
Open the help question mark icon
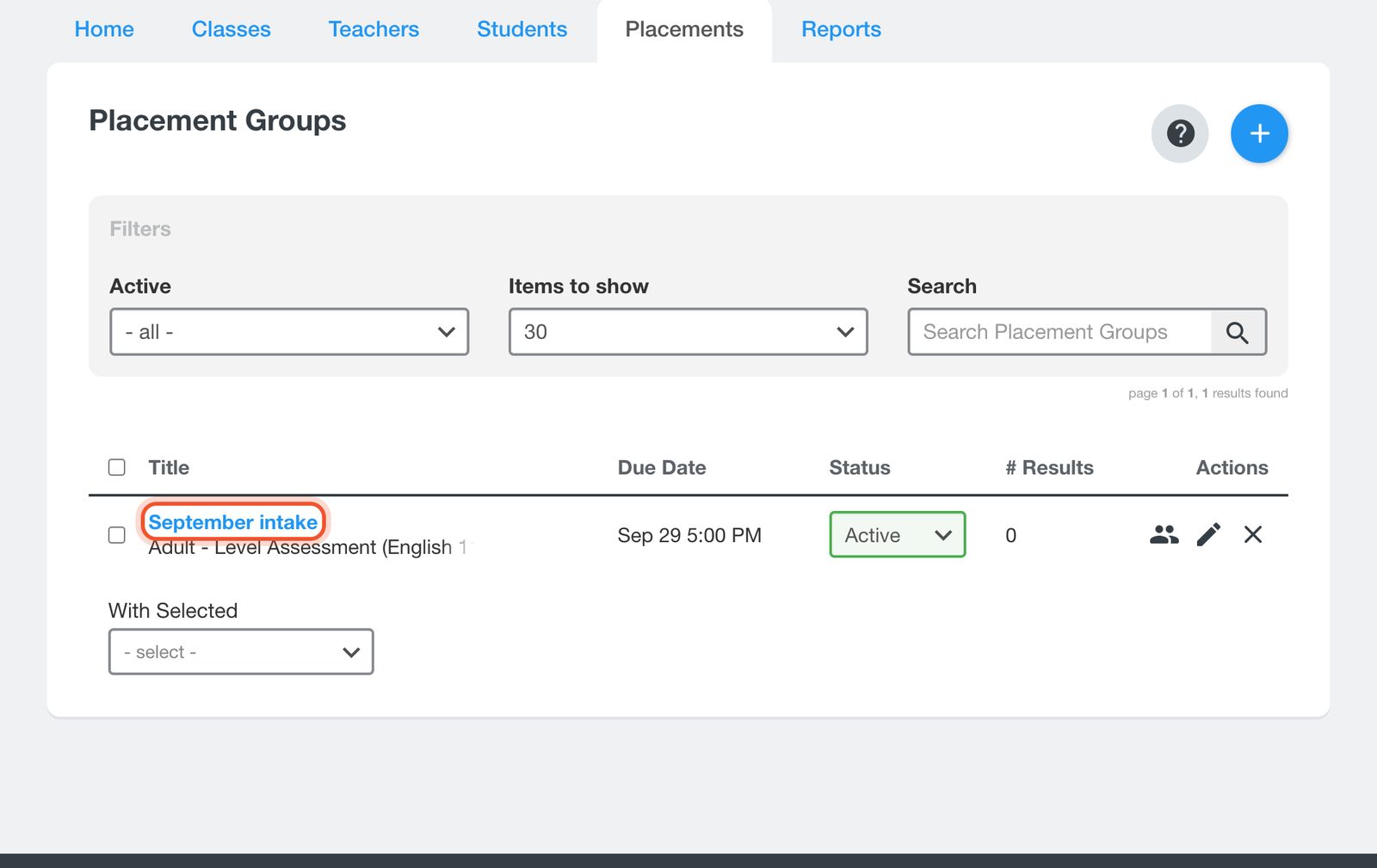coord(1180,133)
